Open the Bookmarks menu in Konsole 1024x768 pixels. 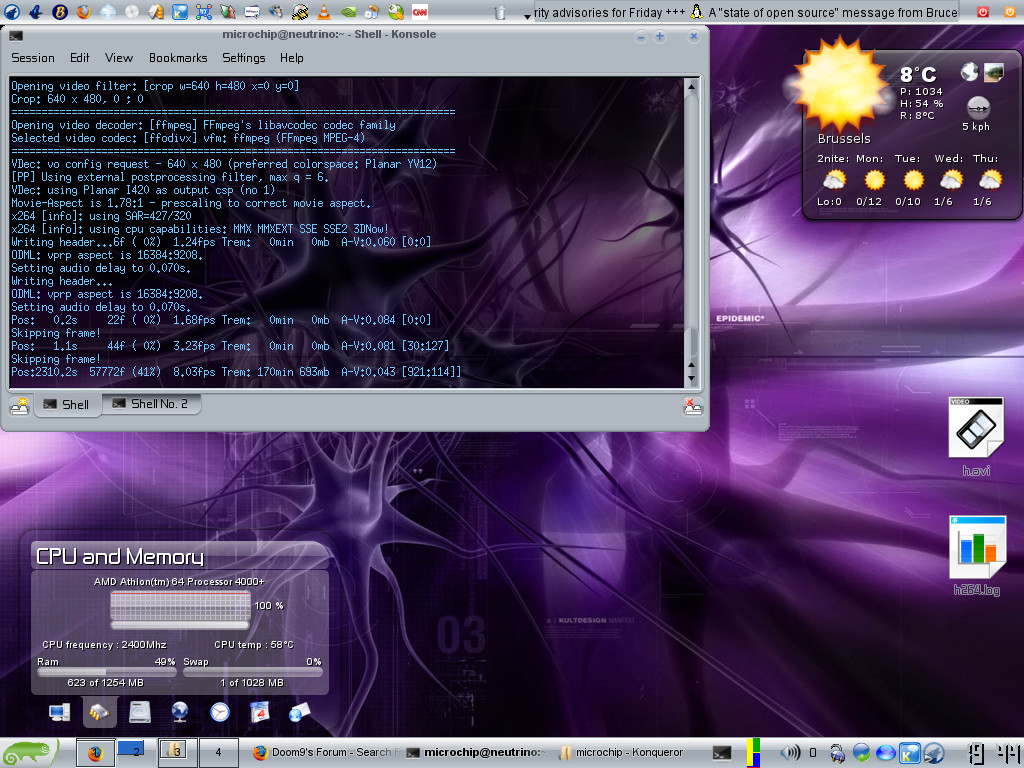pyautogui.click(x=178, y=58)
